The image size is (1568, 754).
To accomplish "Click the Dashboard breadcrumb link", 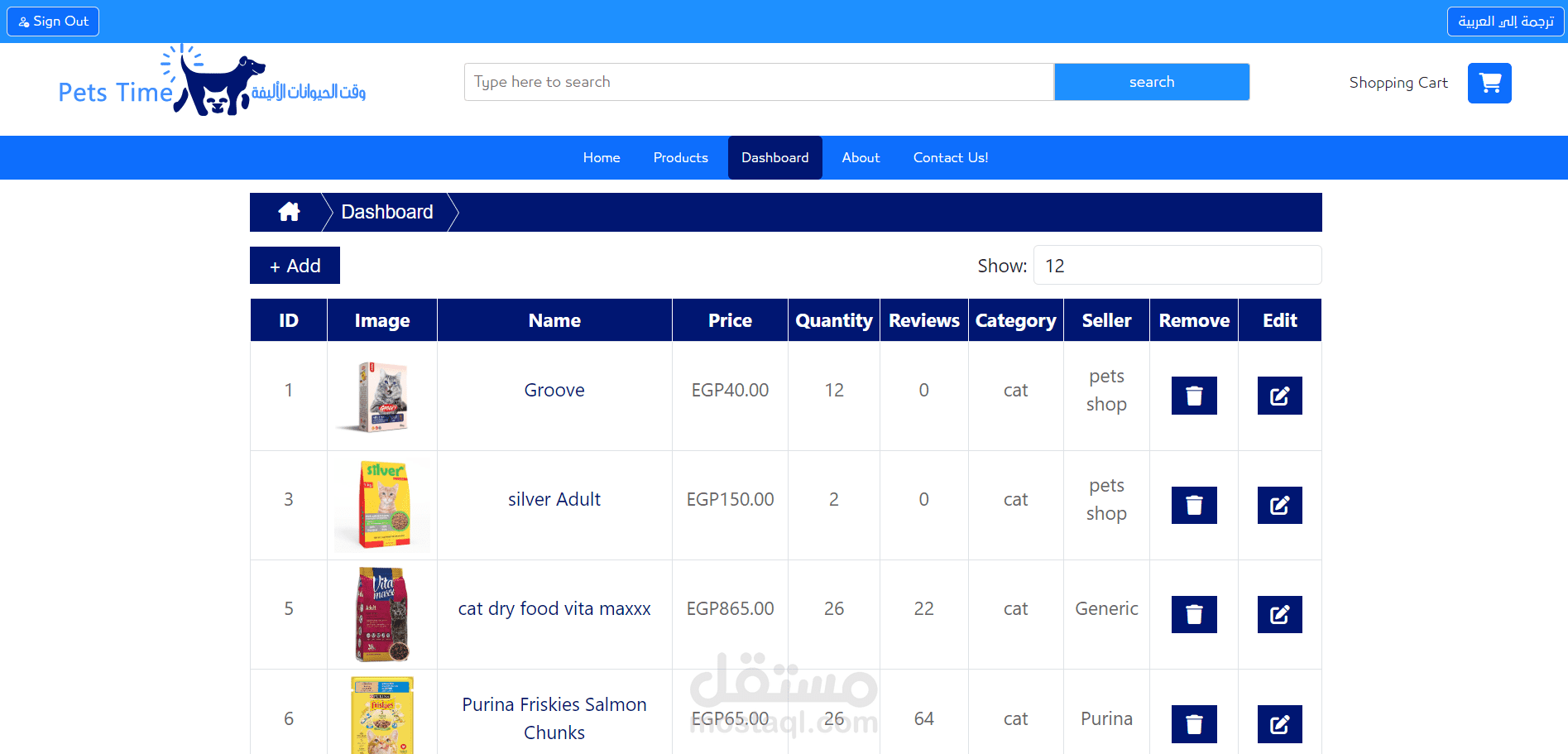I will [x=387, y=212].
